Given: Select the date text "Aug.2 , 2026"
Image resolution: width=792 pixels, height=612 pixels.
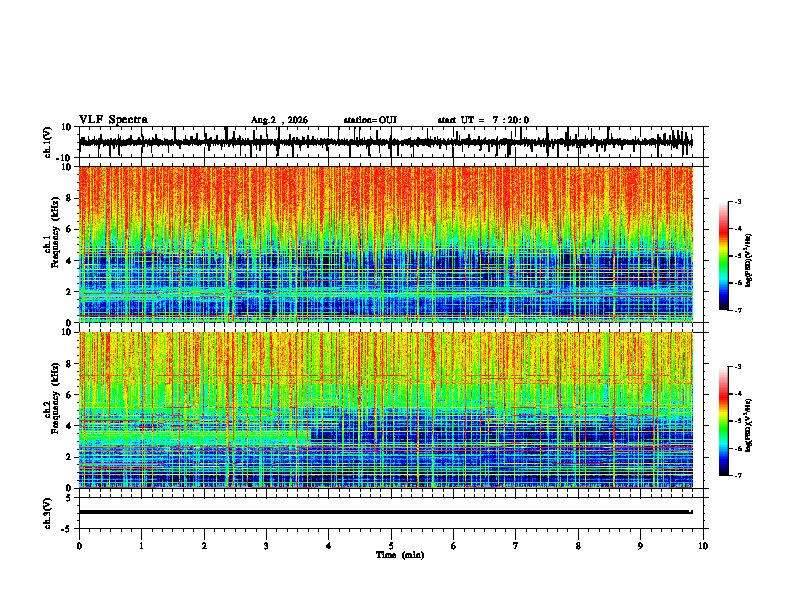Looking at the screenshot, I should tap(279, 120).
